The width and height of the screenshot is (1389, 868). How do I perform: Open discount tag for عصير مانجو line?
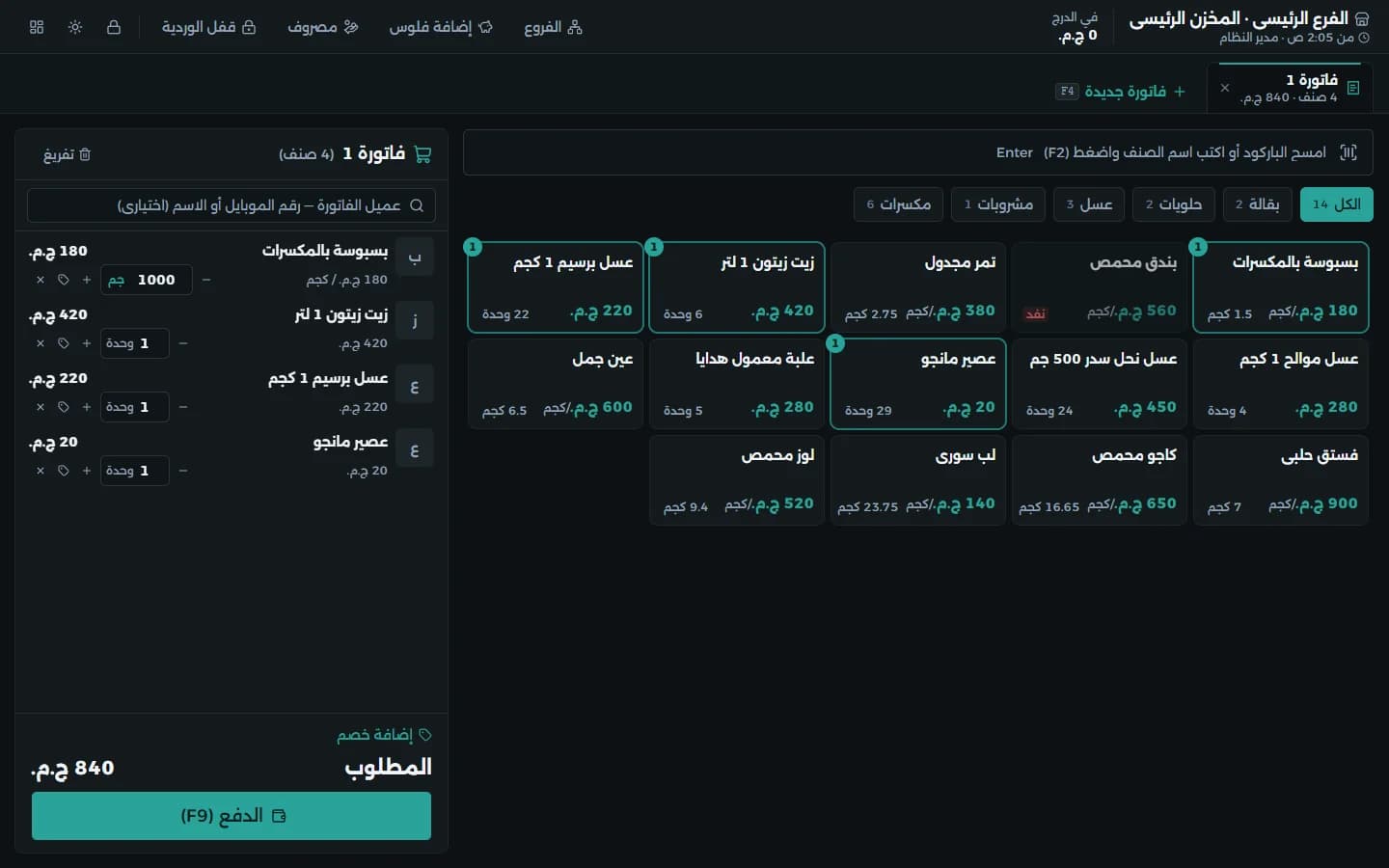click(64, 471)
